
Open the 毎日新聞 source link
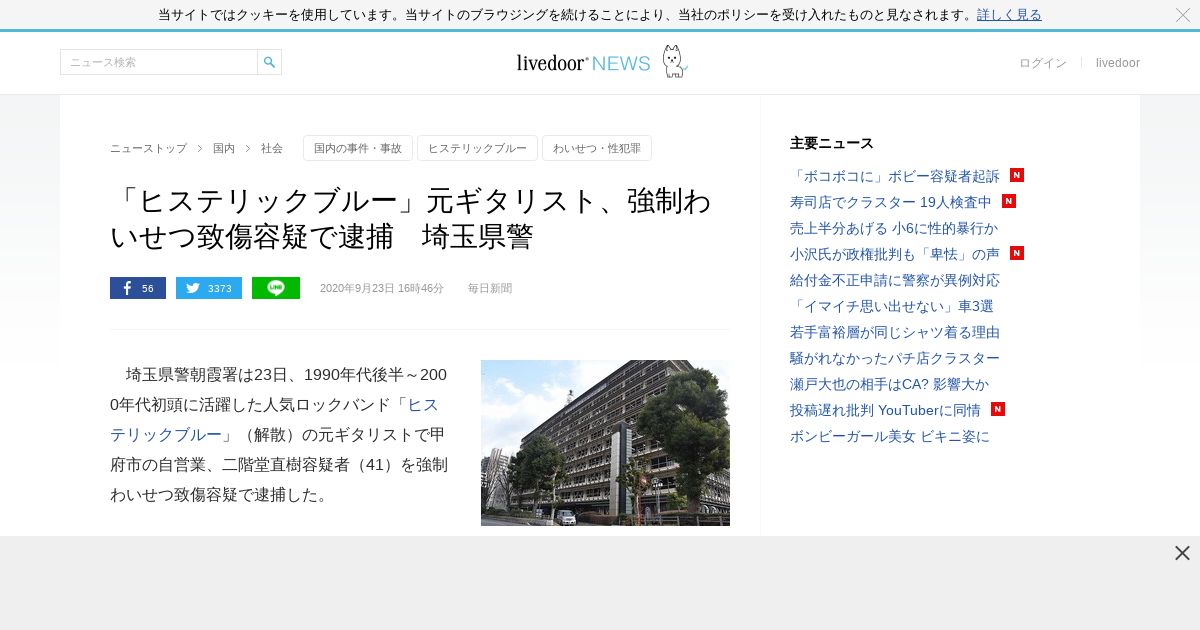point(490,288)
